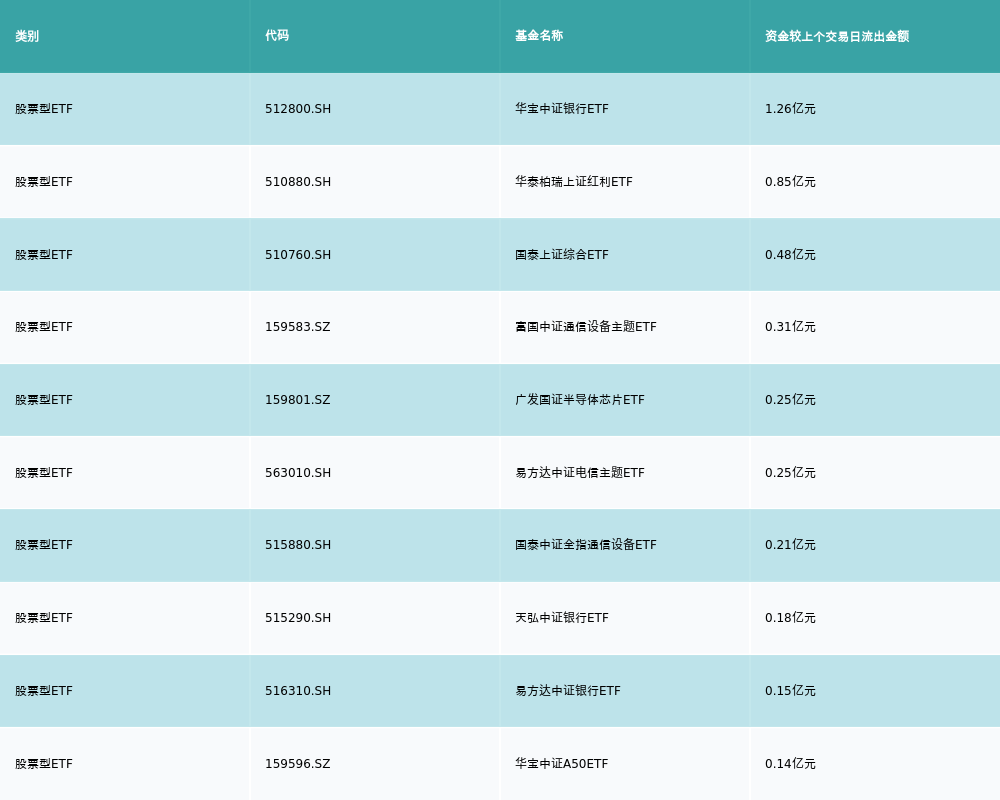Click outflow amount 0.31亿元
The image size is (1000, 800).
790,327
